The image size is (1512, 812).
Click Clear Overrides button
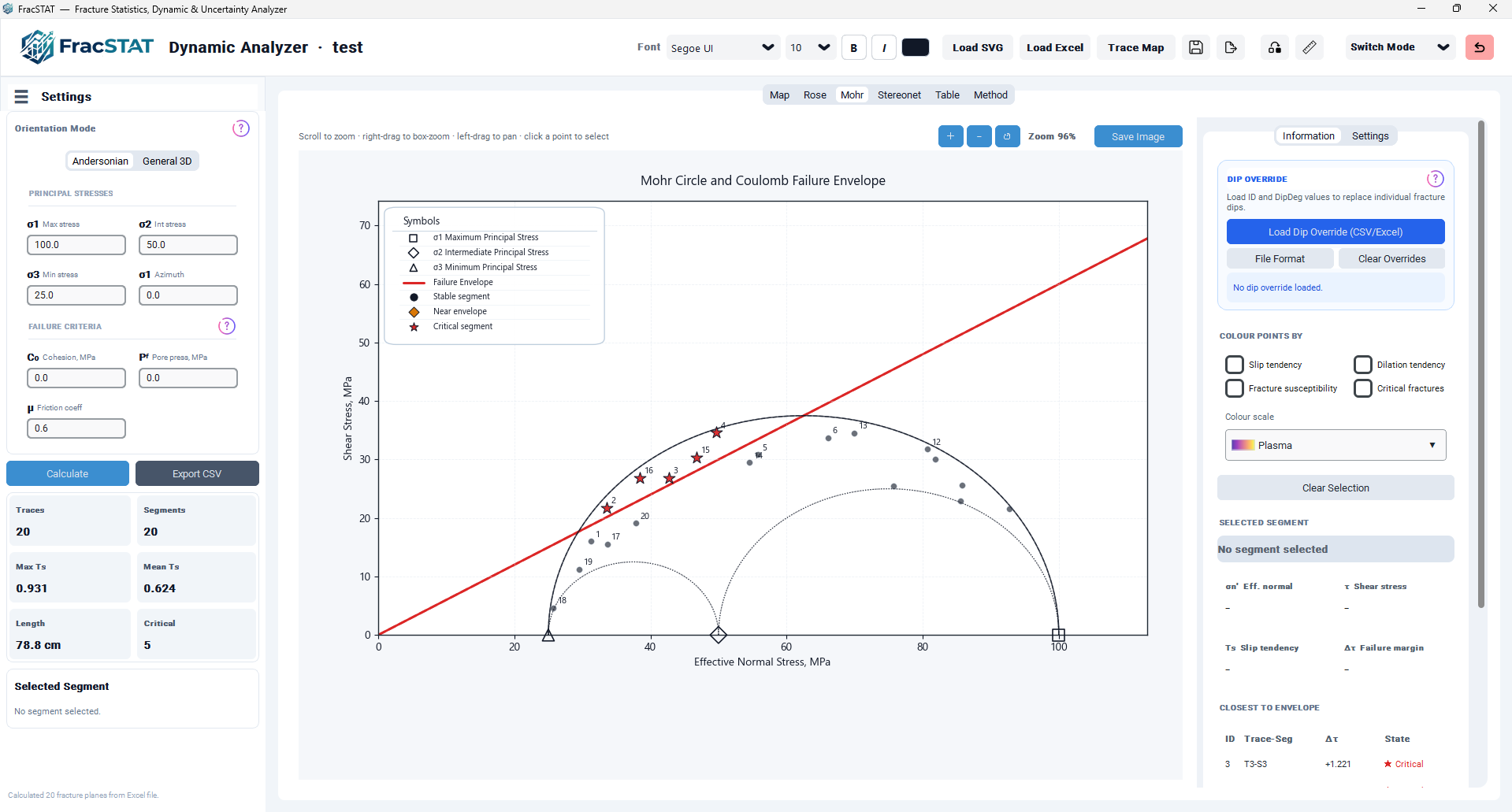tap(1391, 258)
